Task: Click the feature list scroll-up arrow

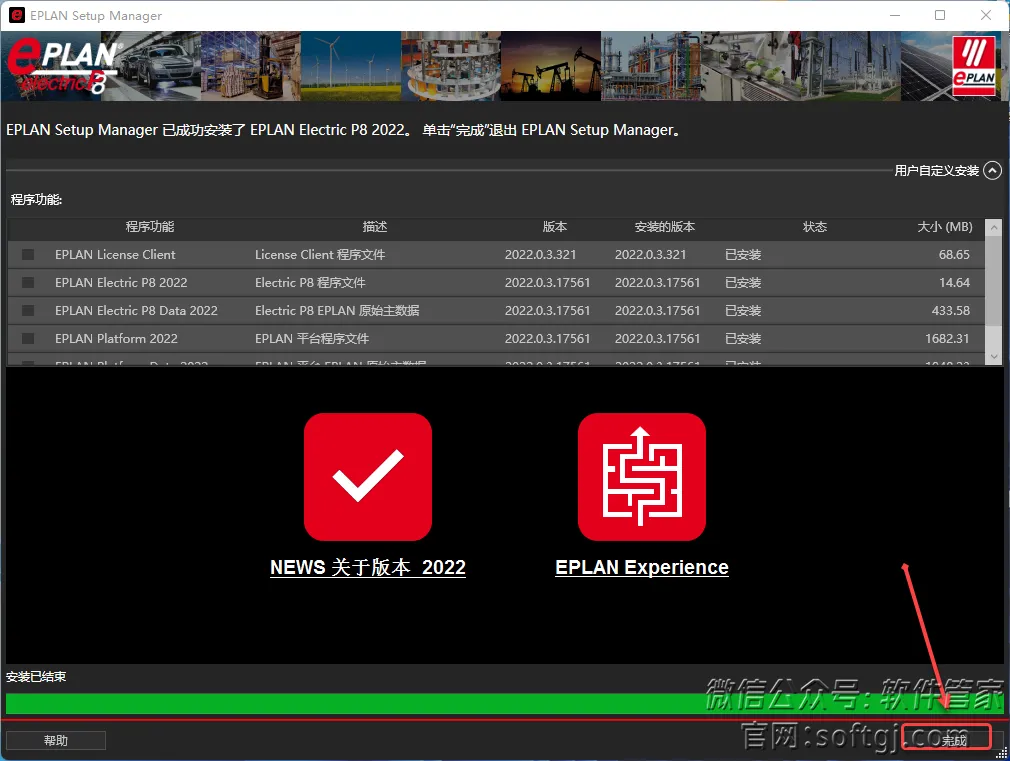Action: pos(993,228)
